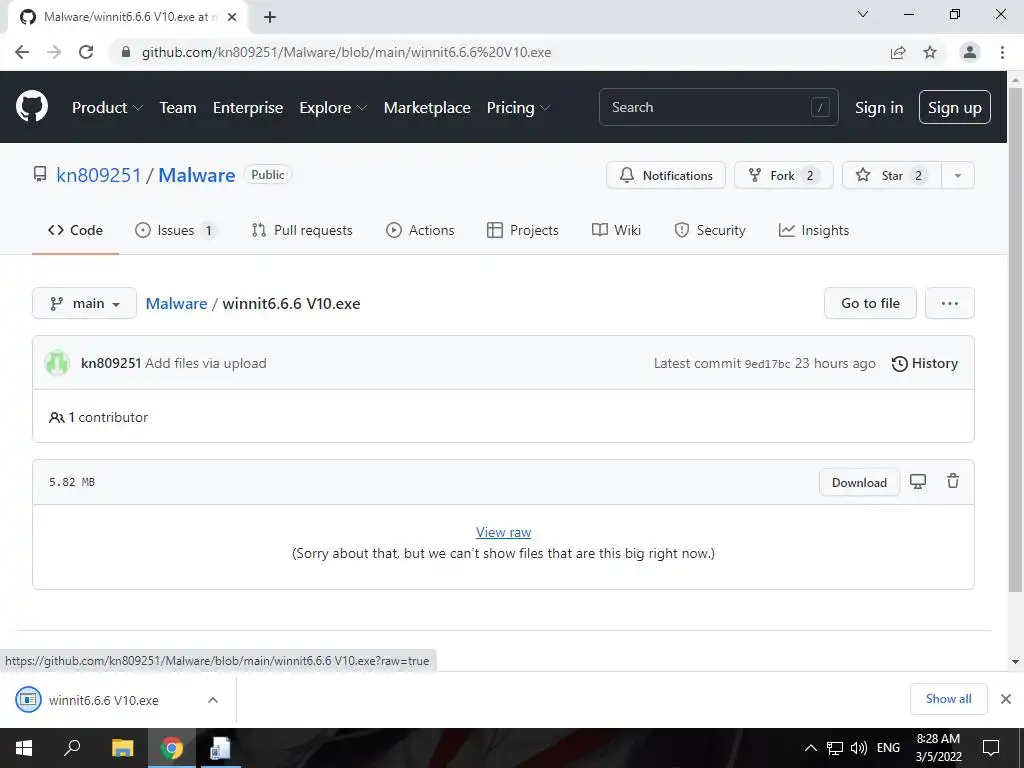This screenshot has width=1024, height=768.
Task: Switch to the Issues tab
Action: click(x=175, y=230)
